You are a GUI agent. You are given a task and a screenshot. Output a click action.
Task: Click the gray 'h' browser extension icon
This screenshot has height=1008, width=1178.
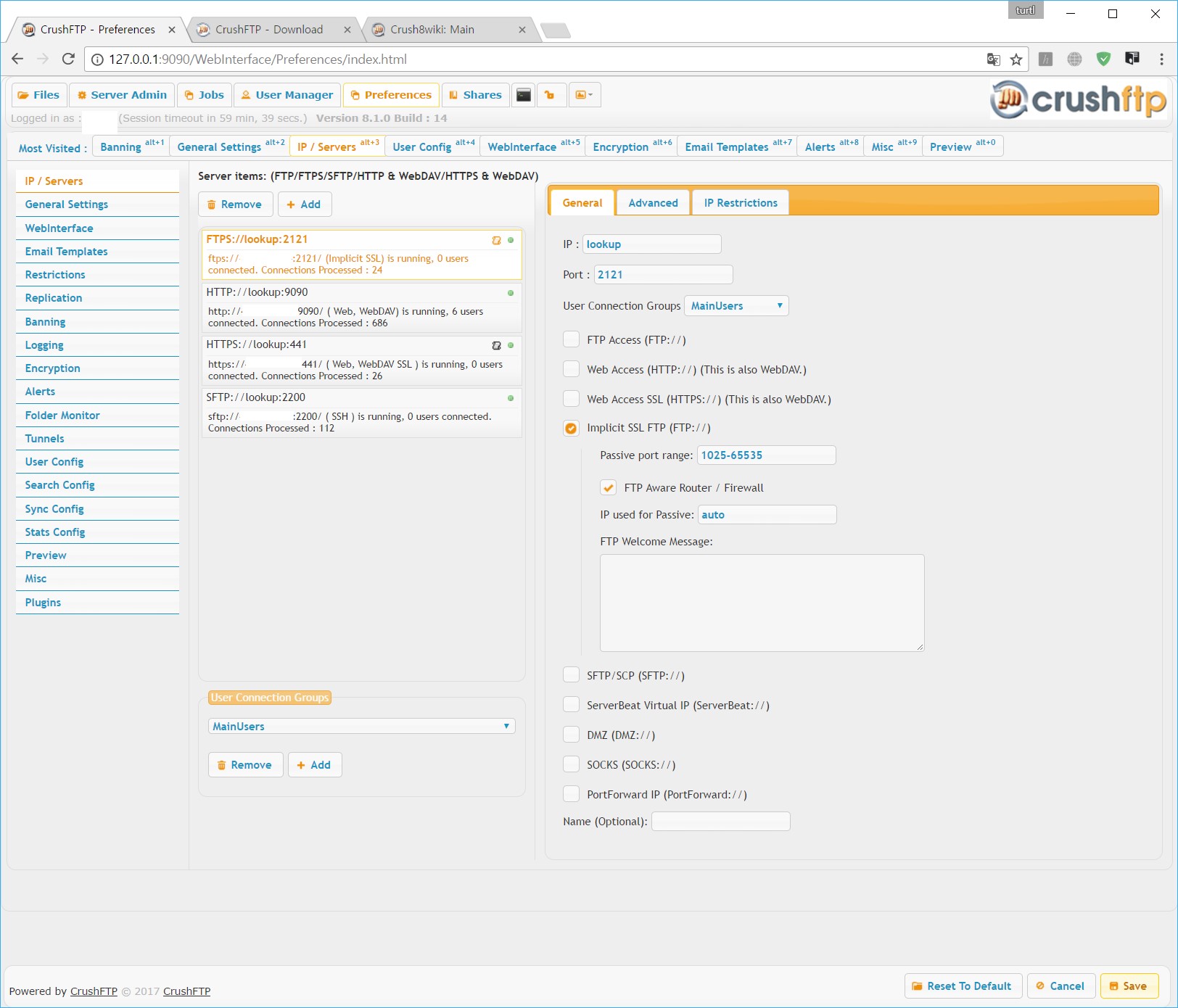1045,59
